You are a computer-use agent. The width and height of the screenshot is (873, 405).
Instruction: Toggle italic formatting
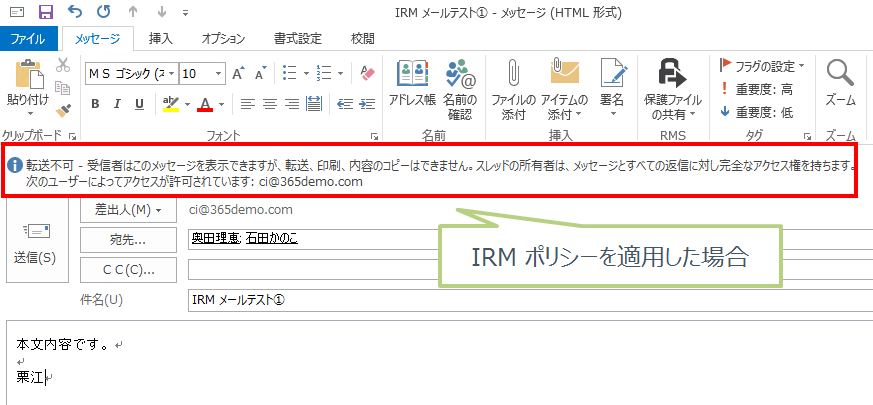pos(117,104)
